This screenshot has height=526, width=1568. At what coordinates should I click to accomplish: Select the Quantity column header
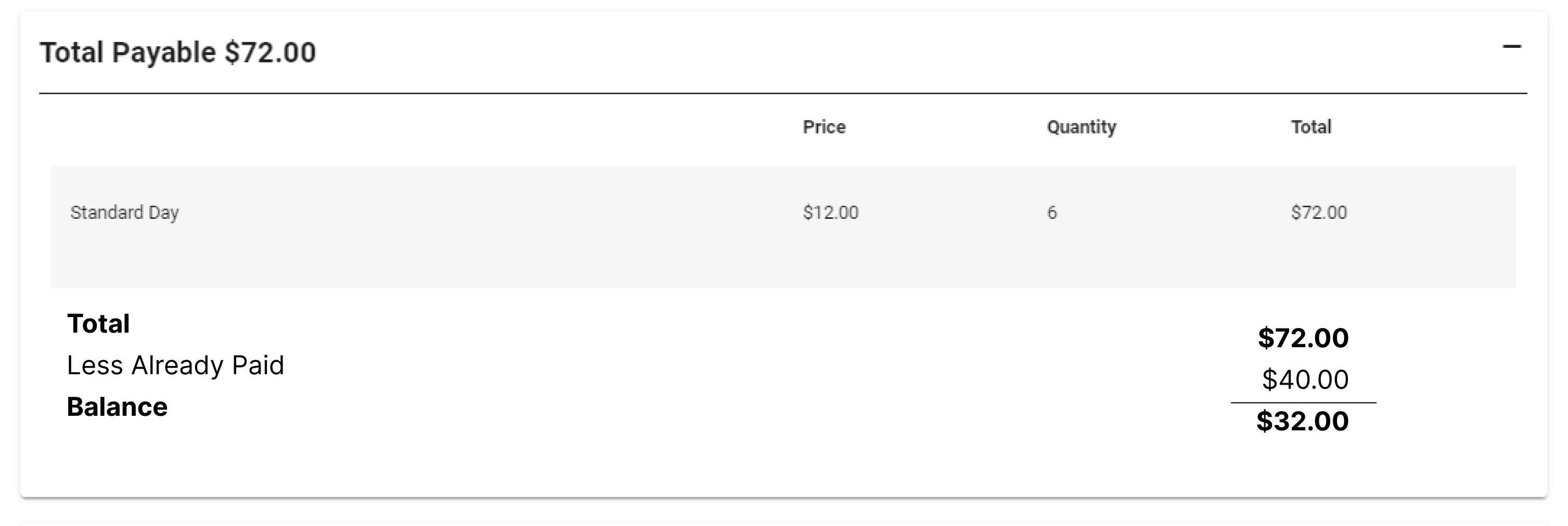(x=1082, y=127)
